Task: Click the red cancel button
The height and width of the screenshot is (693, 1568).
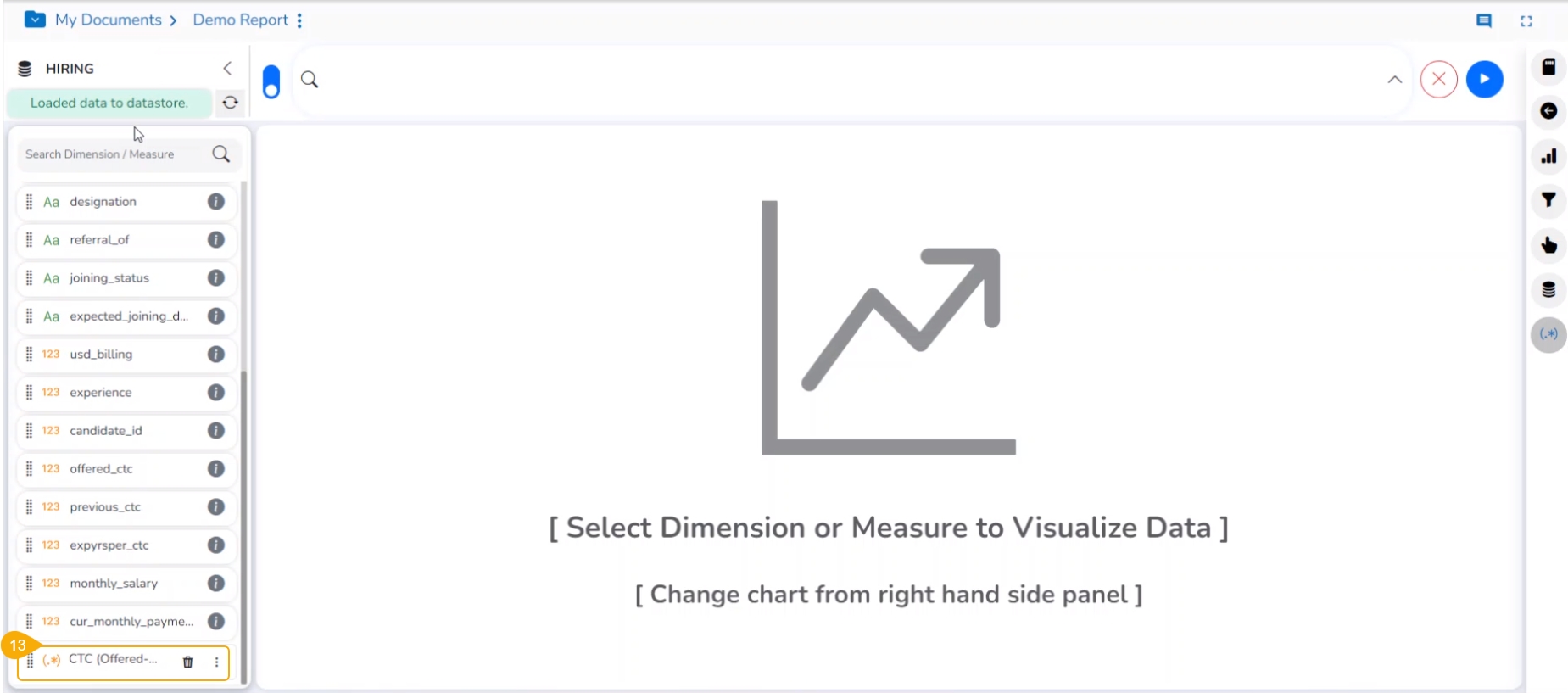Action: point(1438,80)
